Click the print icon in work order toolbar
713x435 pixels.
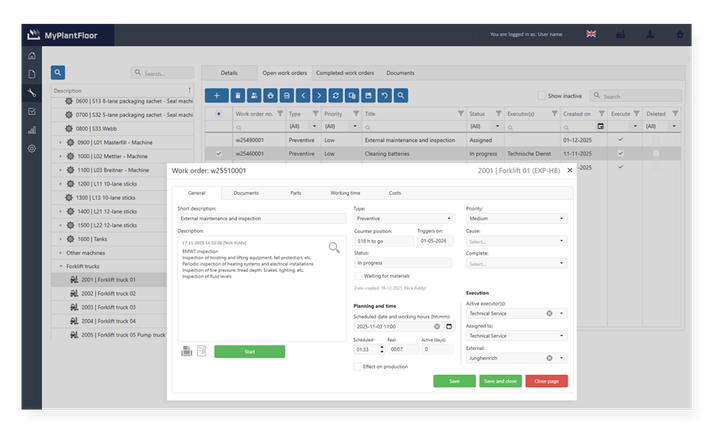(271, 95)
